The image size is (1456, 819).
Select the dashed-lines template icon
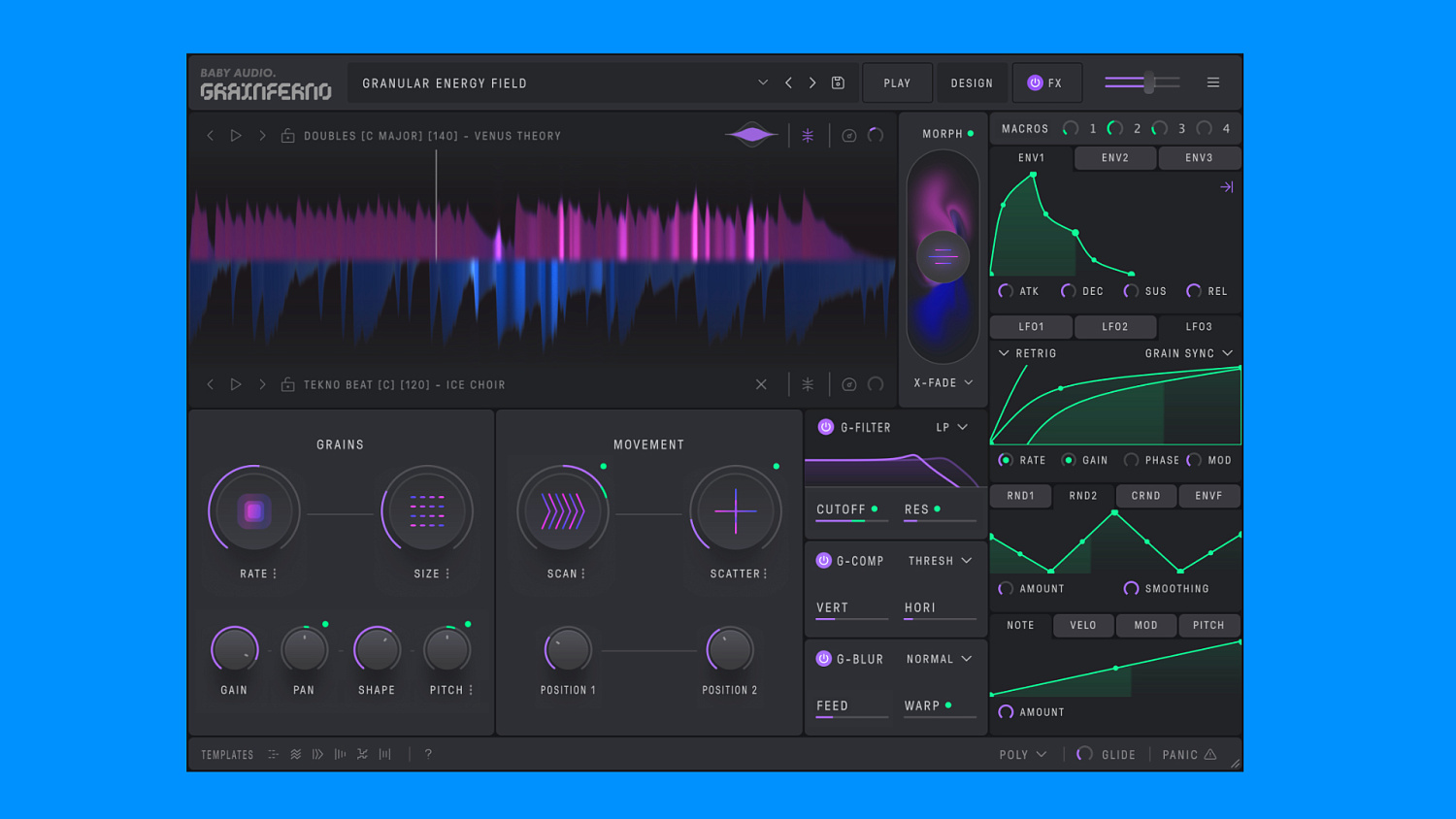coord(274,754)
